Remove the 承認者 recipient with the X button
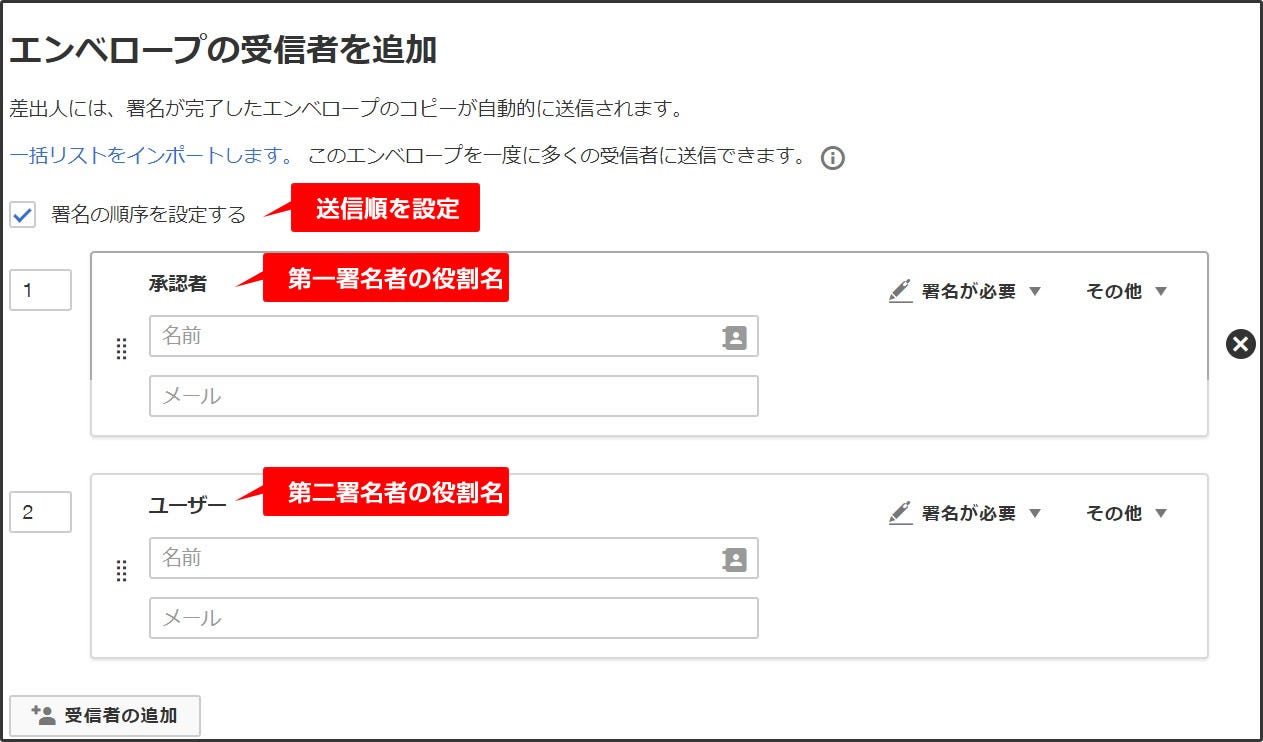The width and height of the screenshot is (1263, 742). coord(1240,344)
